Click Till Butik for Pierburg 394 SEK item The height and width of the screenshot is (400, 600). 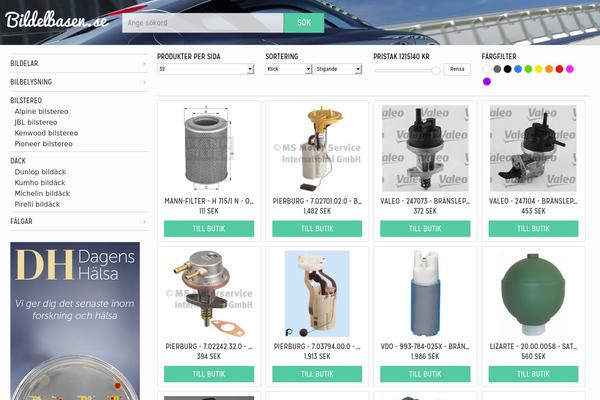209,374
